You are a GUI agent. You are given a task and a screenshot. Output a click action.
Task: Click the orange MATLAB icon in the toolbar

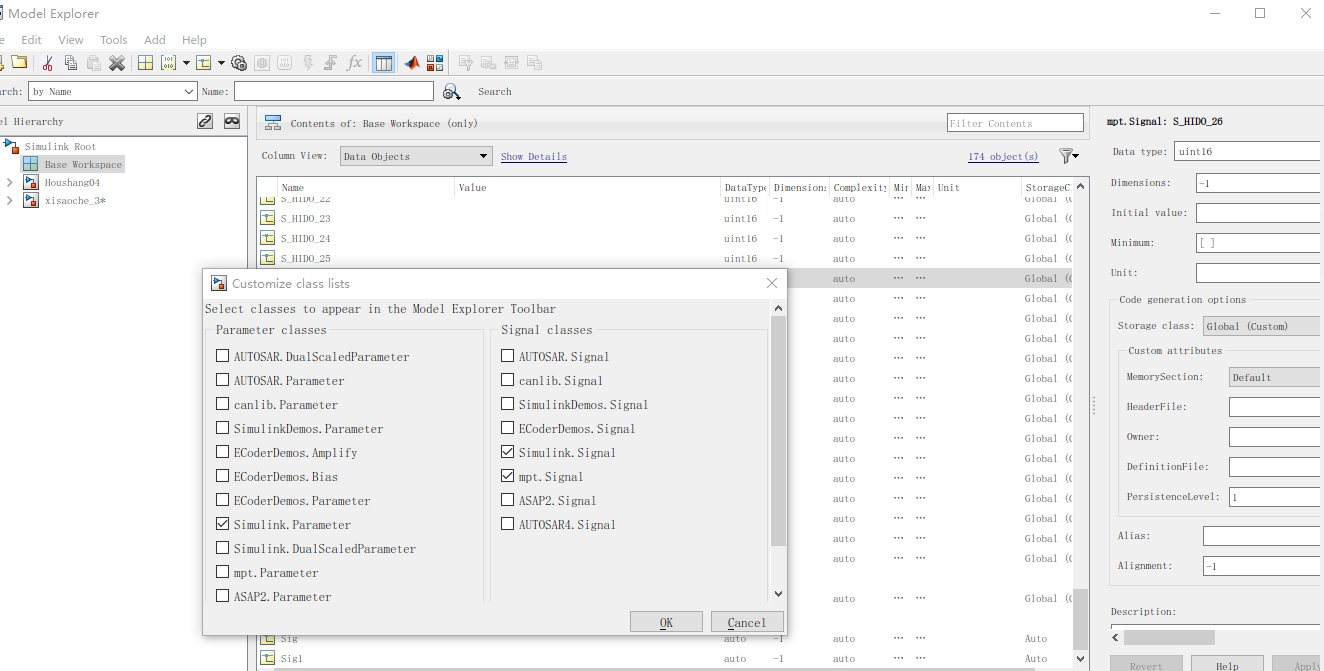[x=411, y=62]
